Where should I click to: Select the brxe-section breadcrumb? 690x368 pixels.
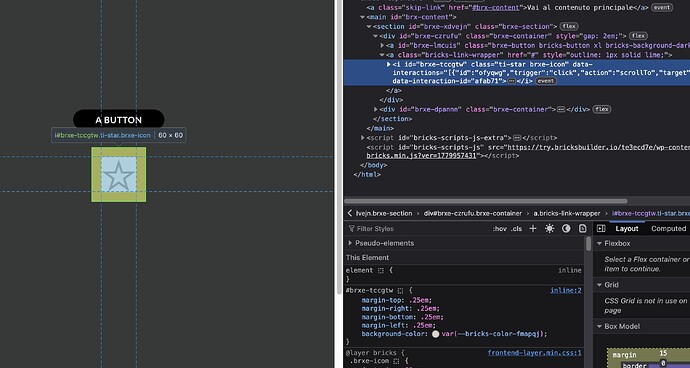click(x=384, y=213)
